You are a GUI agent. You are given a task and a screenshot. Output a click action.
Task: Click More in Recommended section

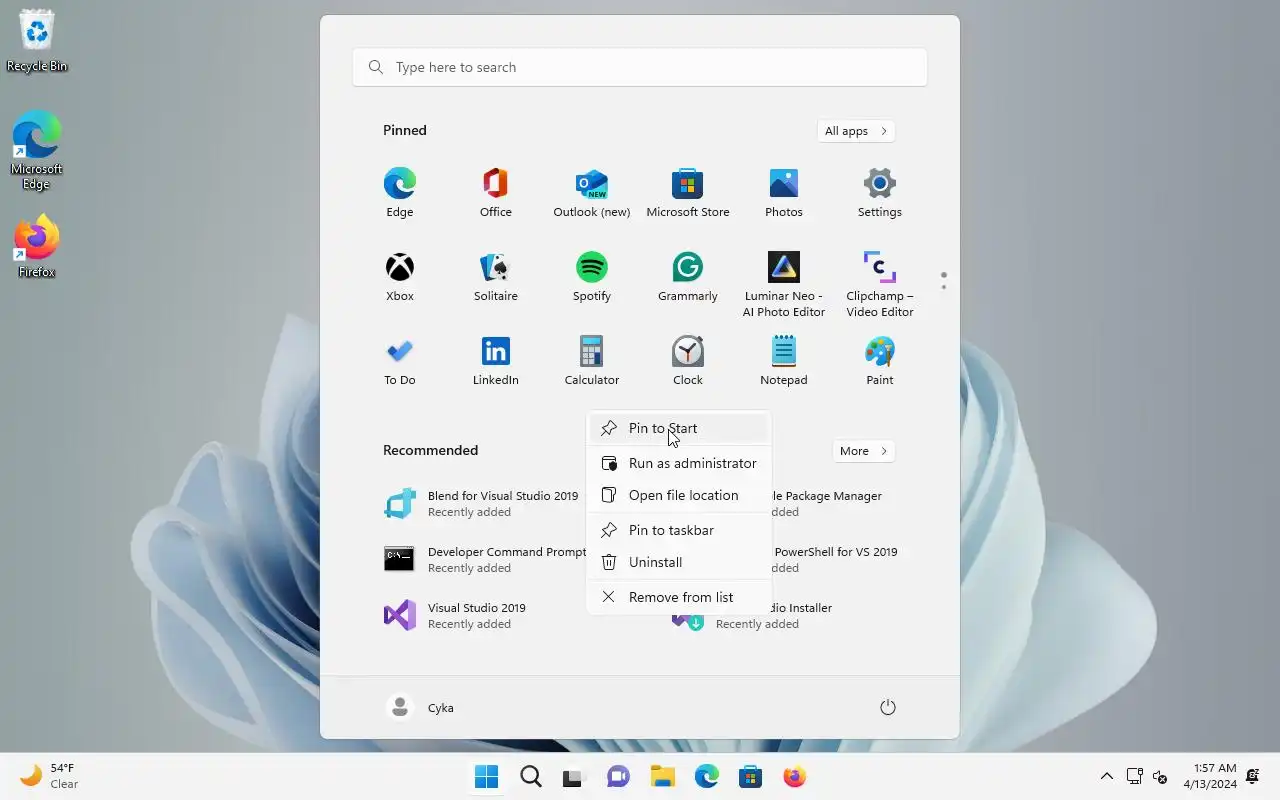[864, 451]
